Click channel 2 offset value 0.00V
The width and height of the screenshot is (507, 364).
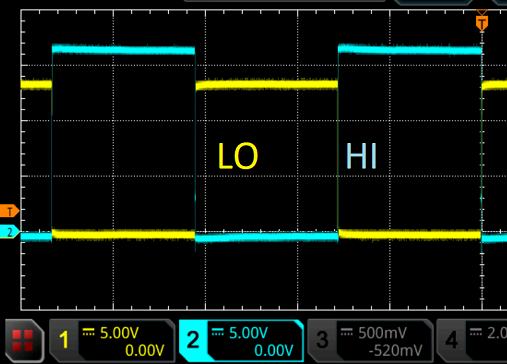(x=274, y=350)
